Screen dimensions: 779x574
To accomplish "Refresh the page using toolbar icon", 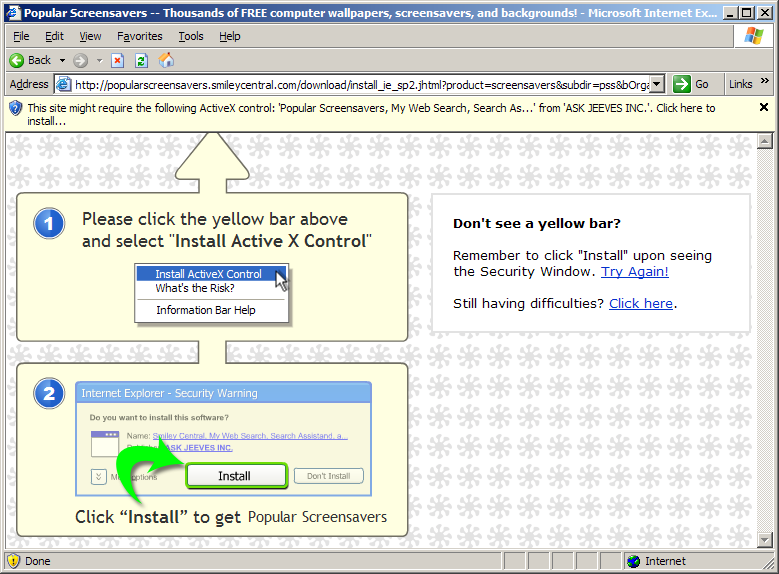I will pos(142,61).
